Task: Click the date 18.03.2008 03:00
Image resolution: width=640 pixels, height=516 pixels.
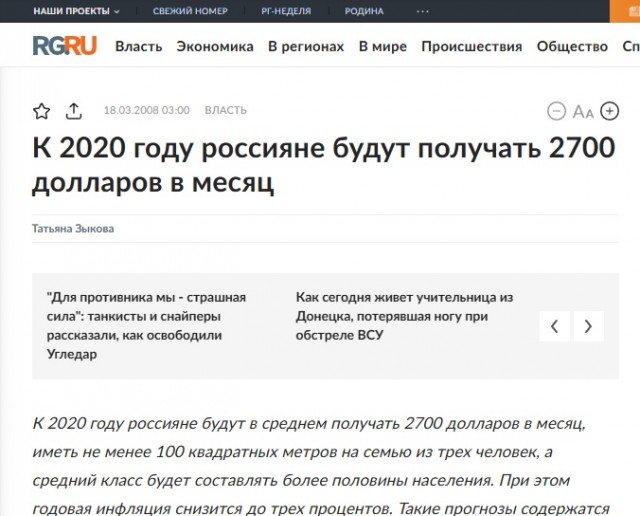Action: tap(147, 110)
